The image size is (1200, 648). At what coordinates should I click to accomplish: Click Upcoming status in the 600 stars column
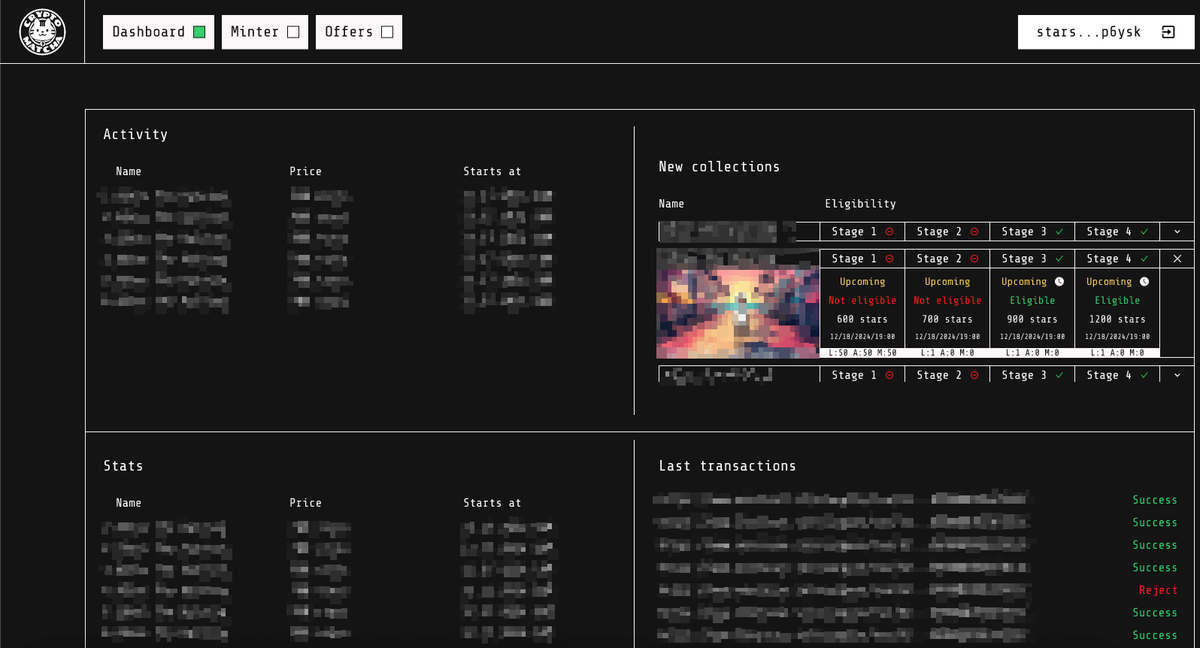(x=862, y=282)
